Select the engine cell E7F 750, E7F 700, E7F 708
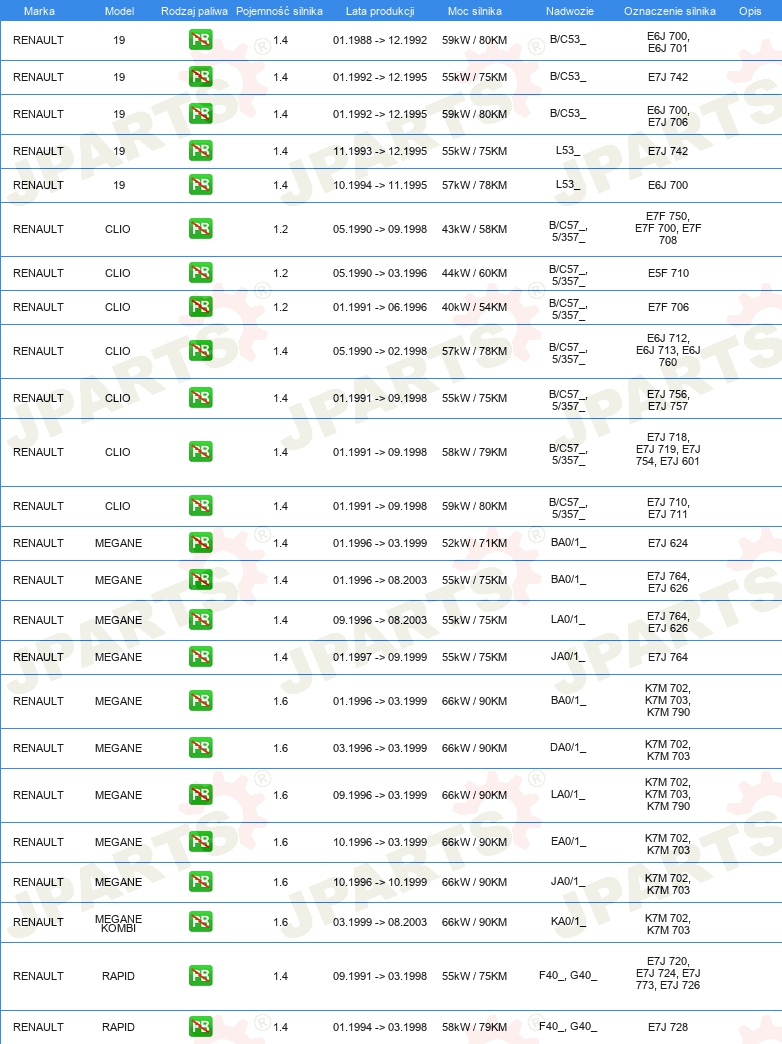The image size is (782, 1044). 668,228
